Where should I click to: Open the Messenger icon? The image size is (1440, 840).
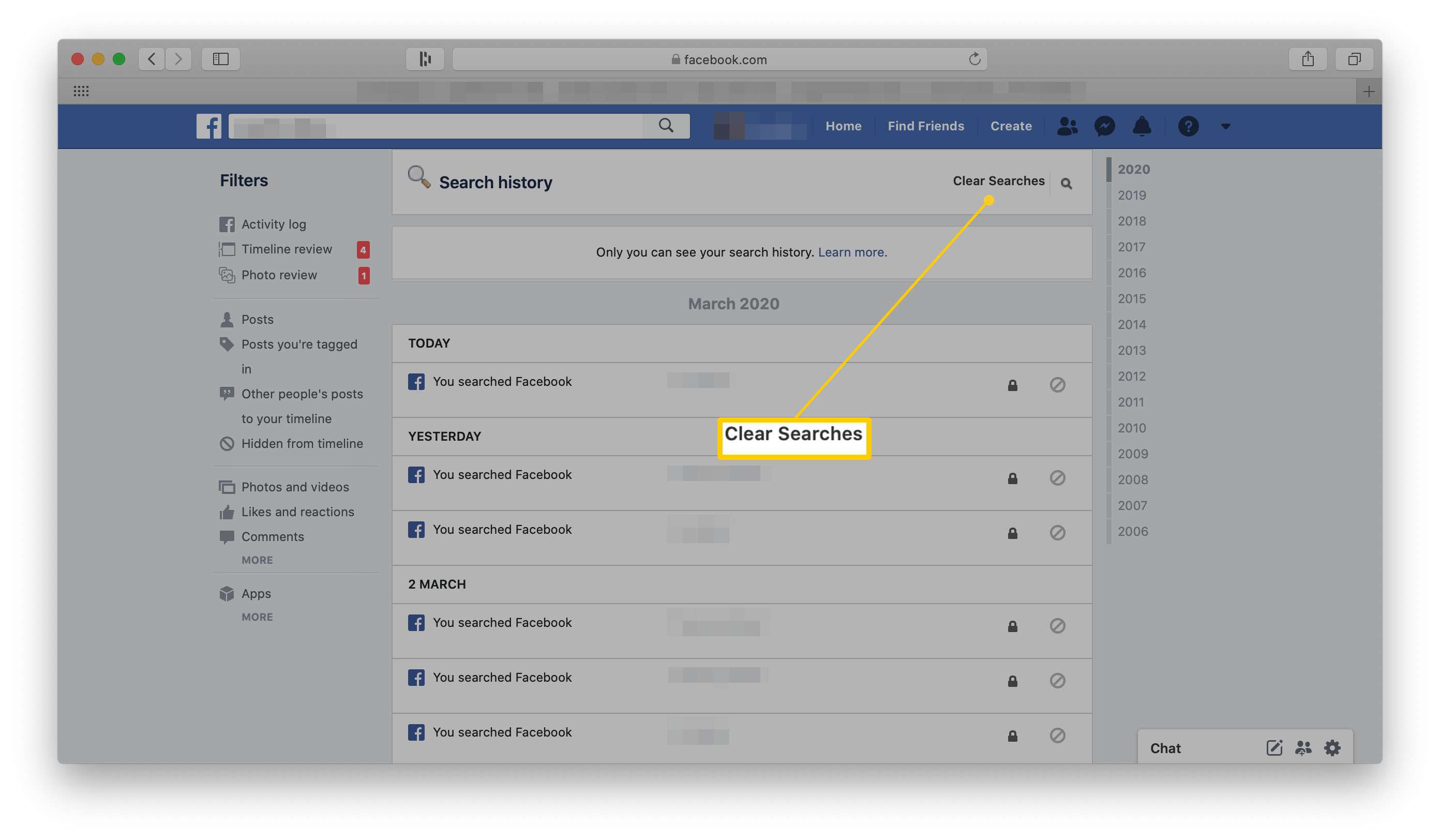pos(1104,126)
